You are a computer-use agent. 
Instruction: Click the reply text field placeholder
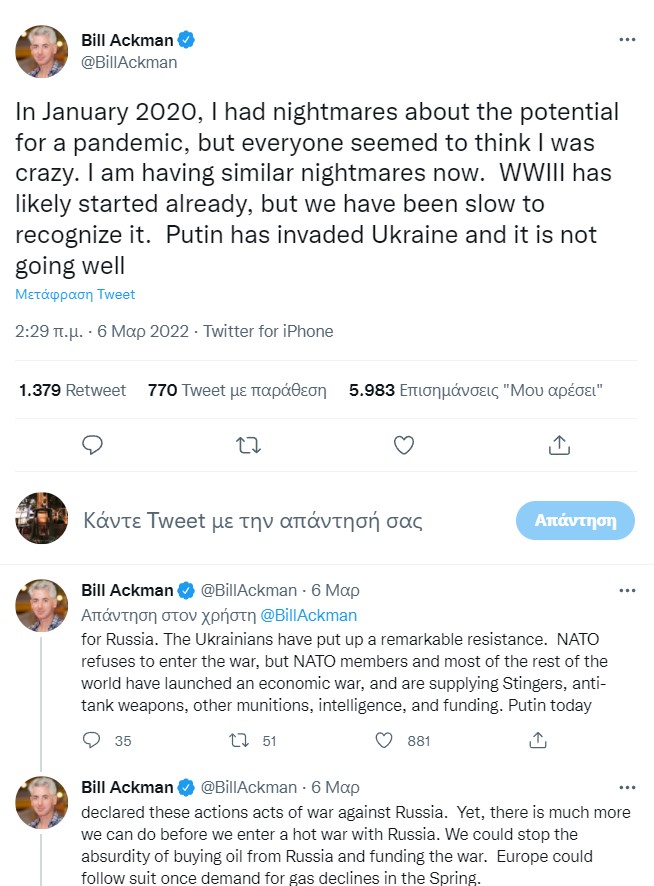click(253, 521)
